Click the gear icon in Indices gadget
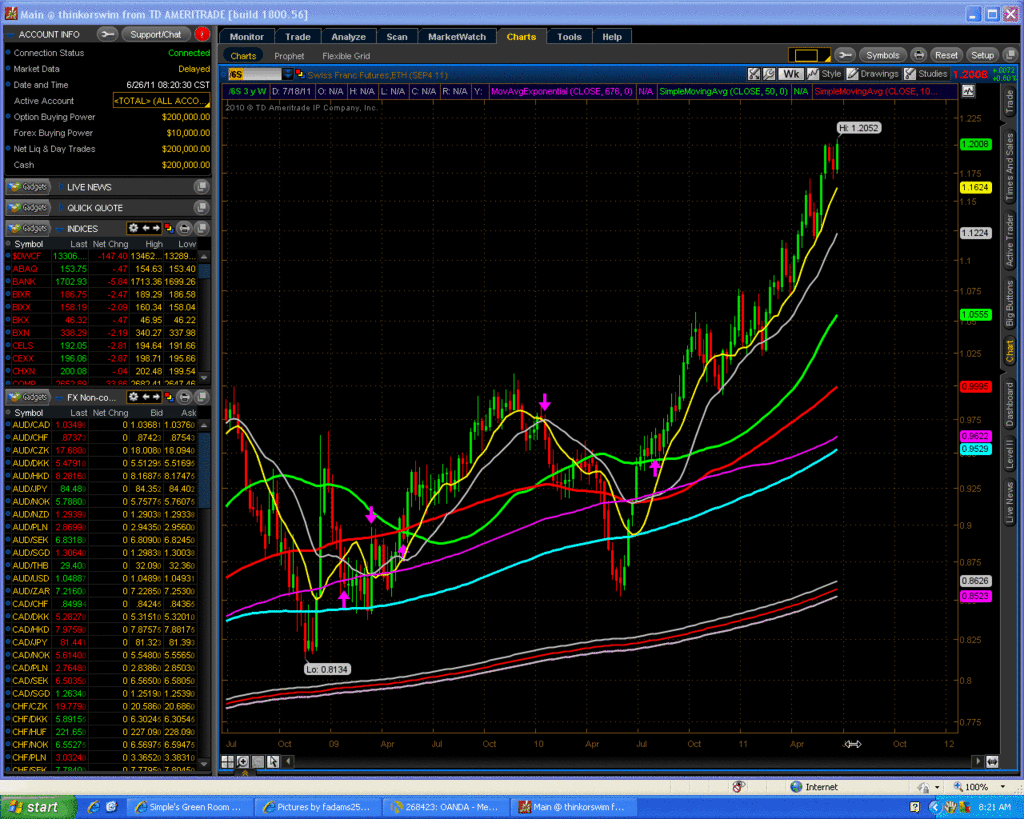This screenshot has height=819, width=1024. 133,228
